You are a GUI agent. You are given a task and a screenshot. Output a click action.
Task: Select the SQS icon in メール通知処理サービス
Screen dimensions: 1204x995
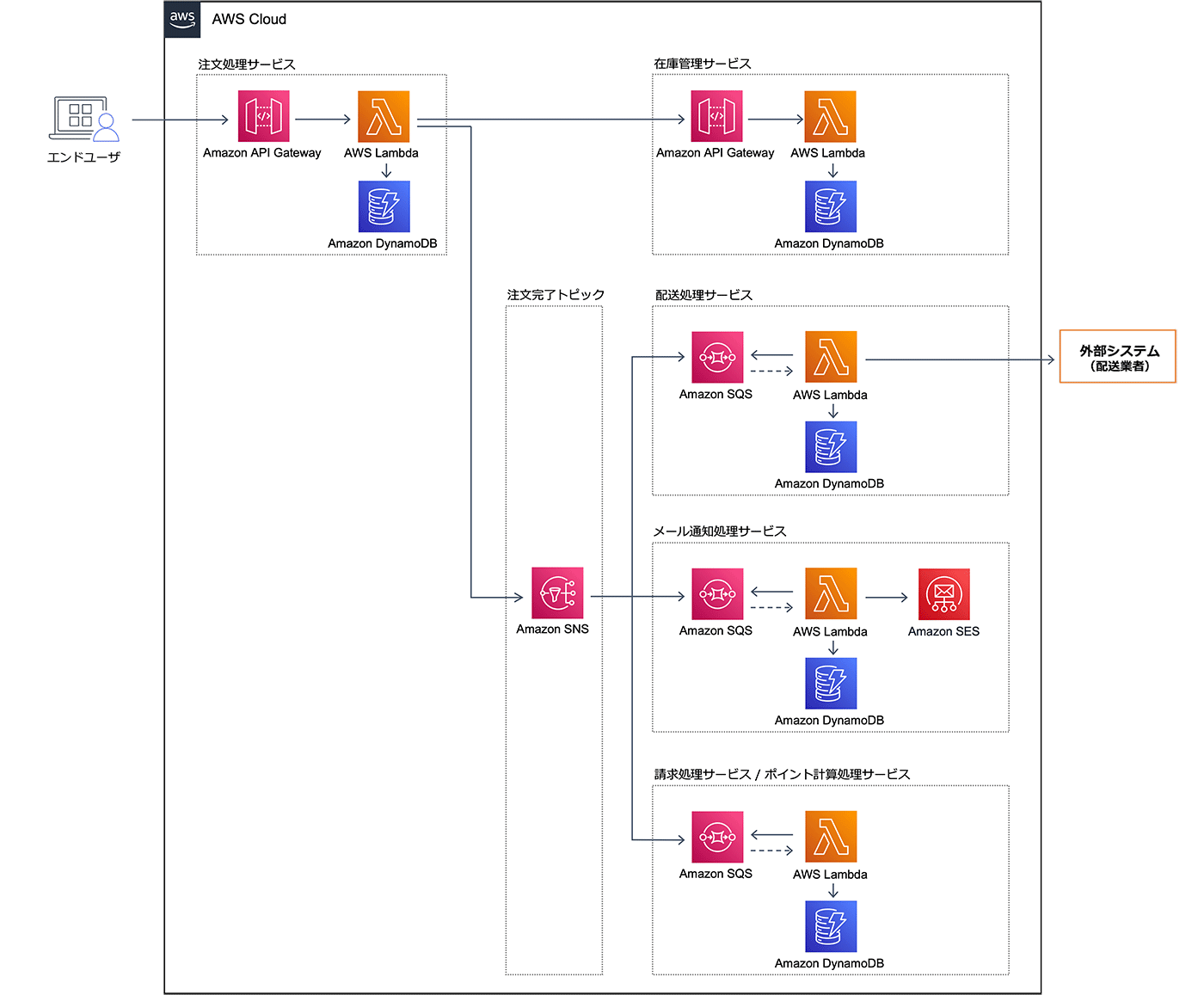click(x=717, y=593)
